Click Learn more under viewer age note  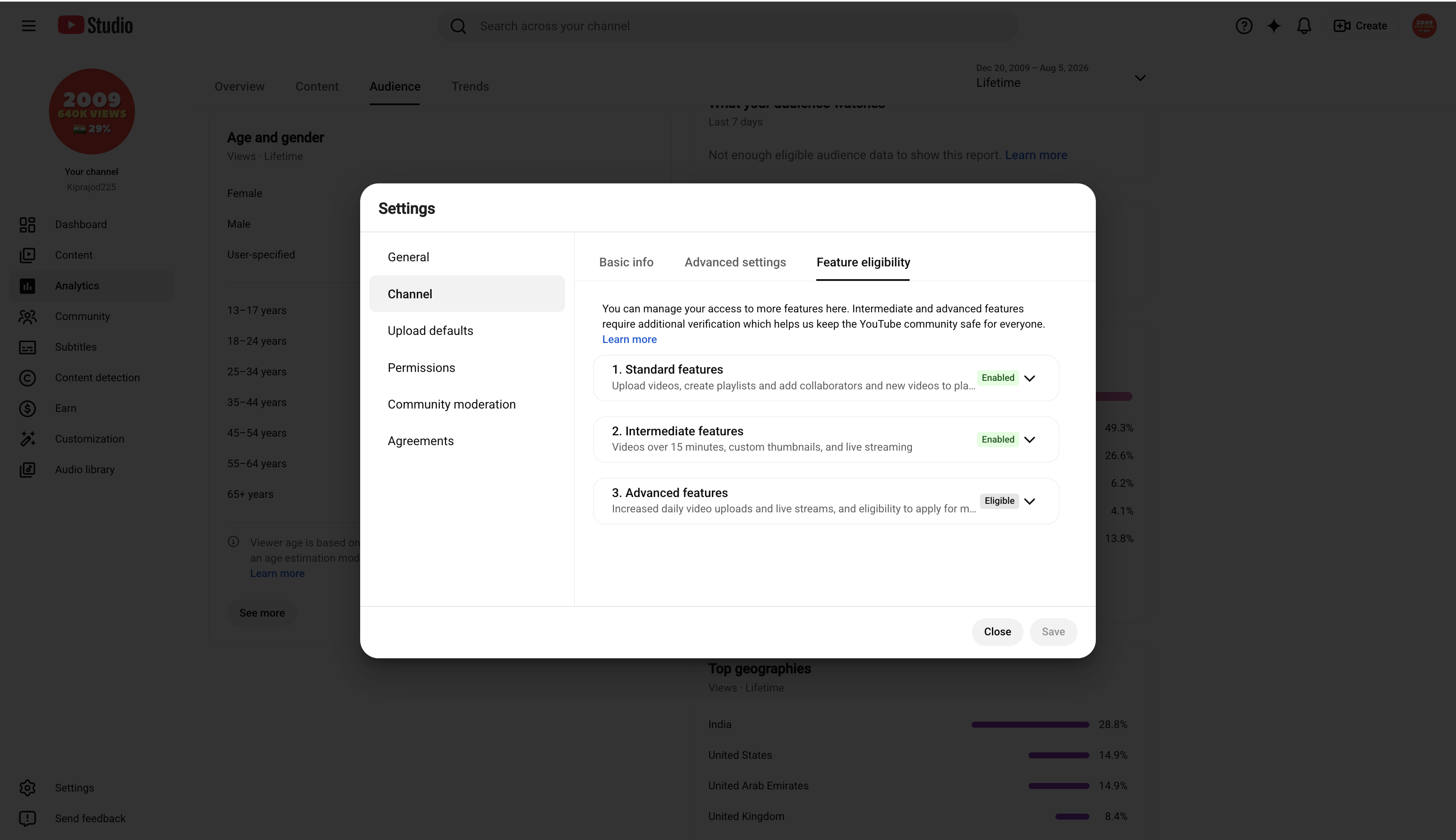click(x=277, y=574)
